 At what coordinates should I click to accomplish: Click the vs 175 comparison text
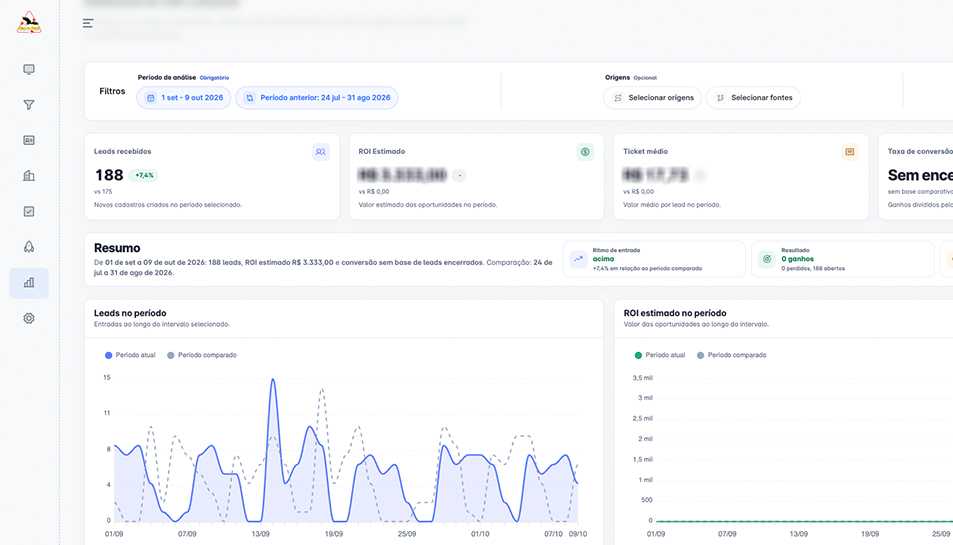coord(103,191)
